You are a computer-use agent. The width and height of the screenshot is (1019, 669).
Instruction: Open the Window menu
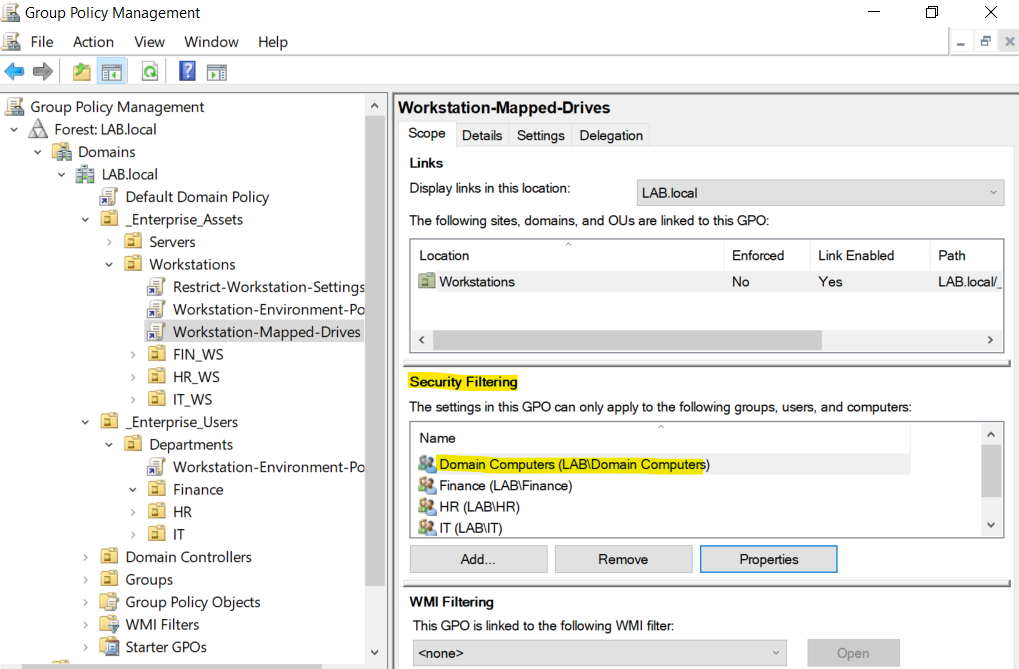pyautogui.click(x=211, y=42)
